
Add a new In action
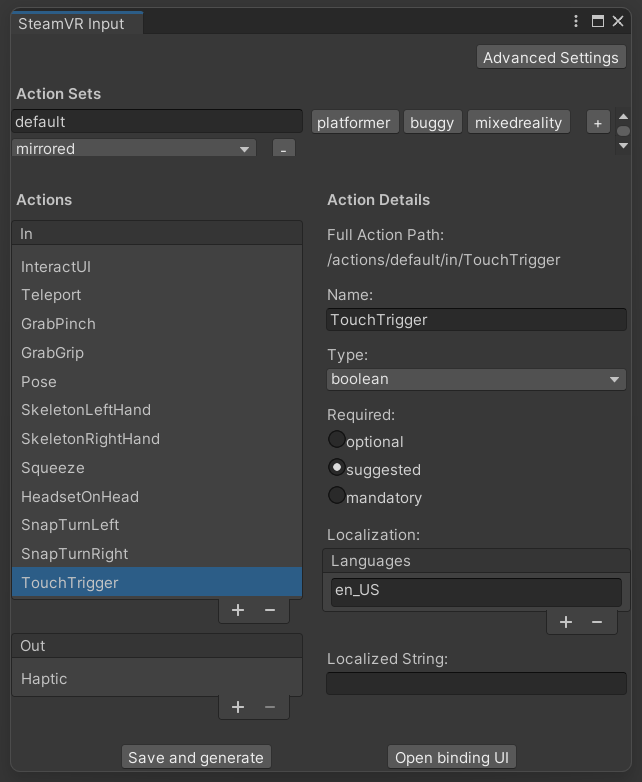coord(238,610)
